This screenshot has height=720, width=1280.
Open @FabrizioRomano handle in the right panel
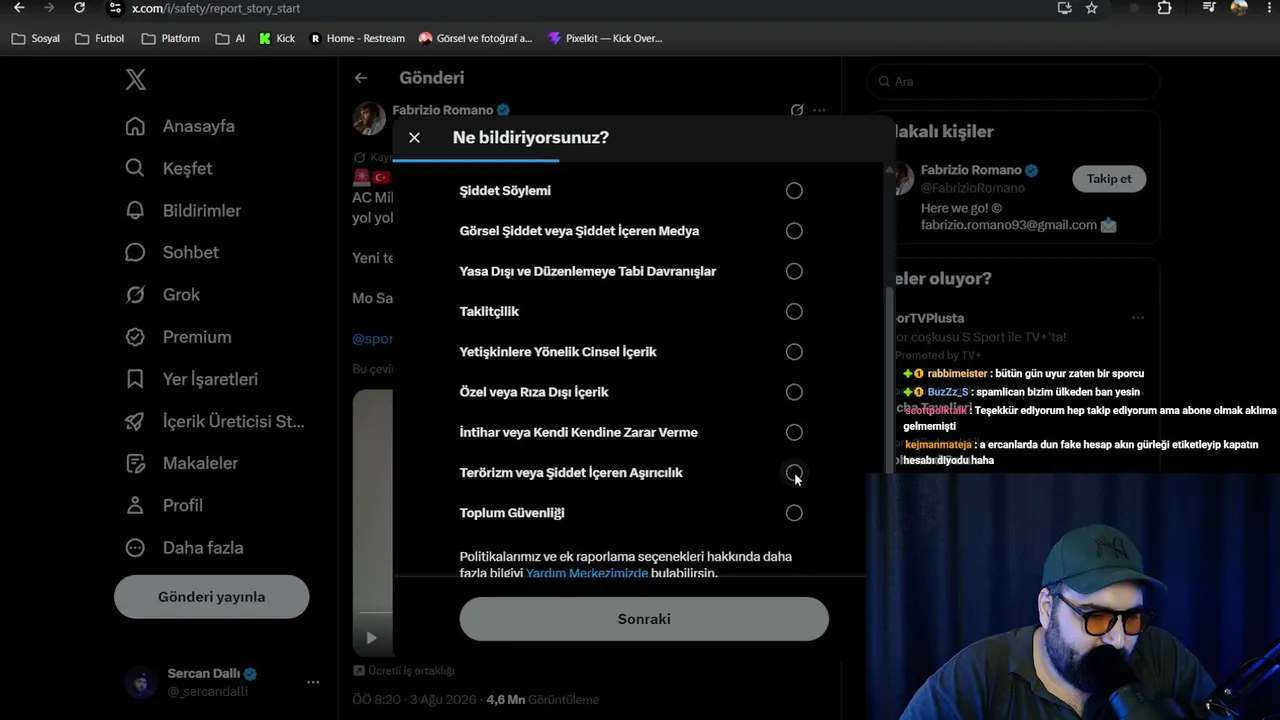click(973, 188)
